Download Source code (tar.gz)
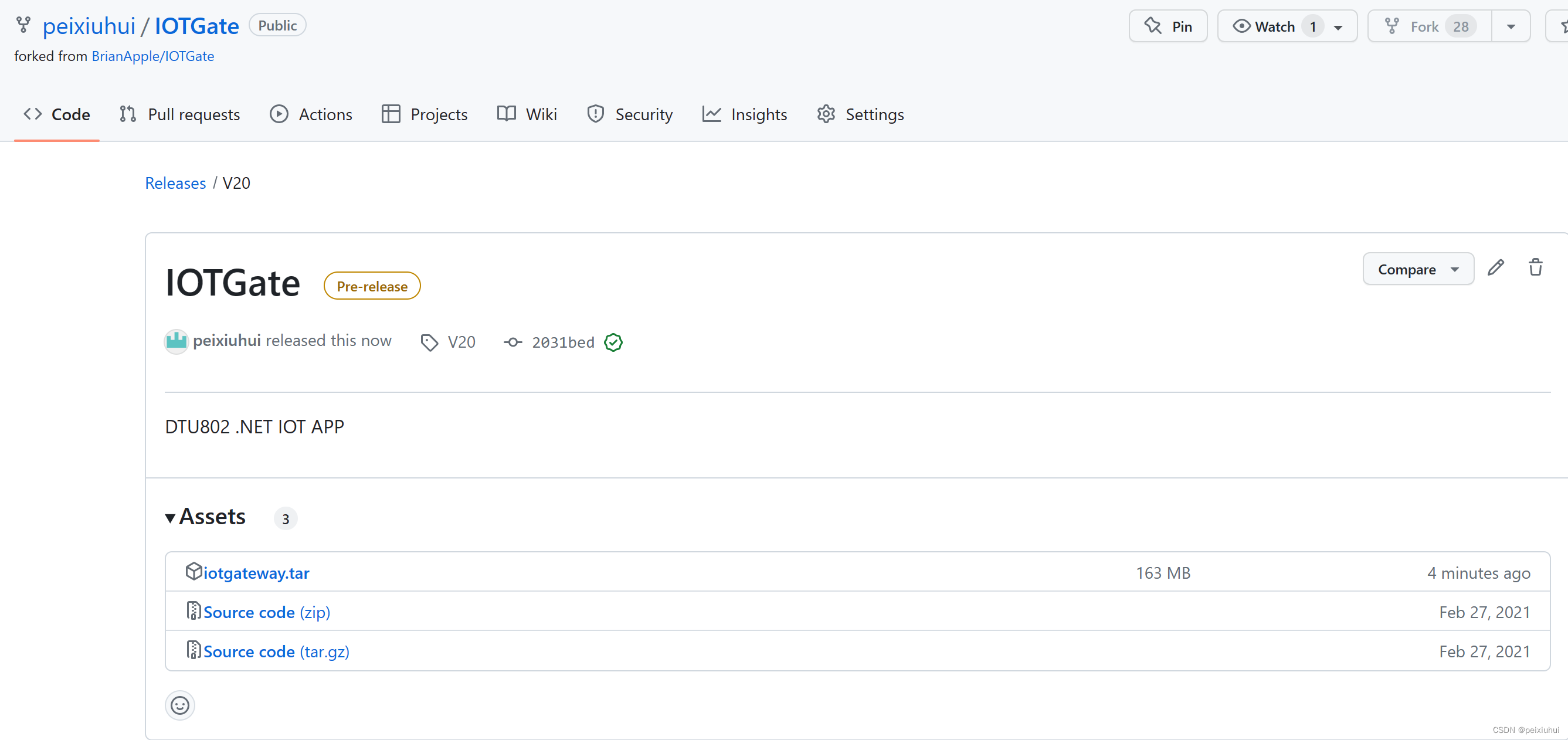 coord(276,651)
